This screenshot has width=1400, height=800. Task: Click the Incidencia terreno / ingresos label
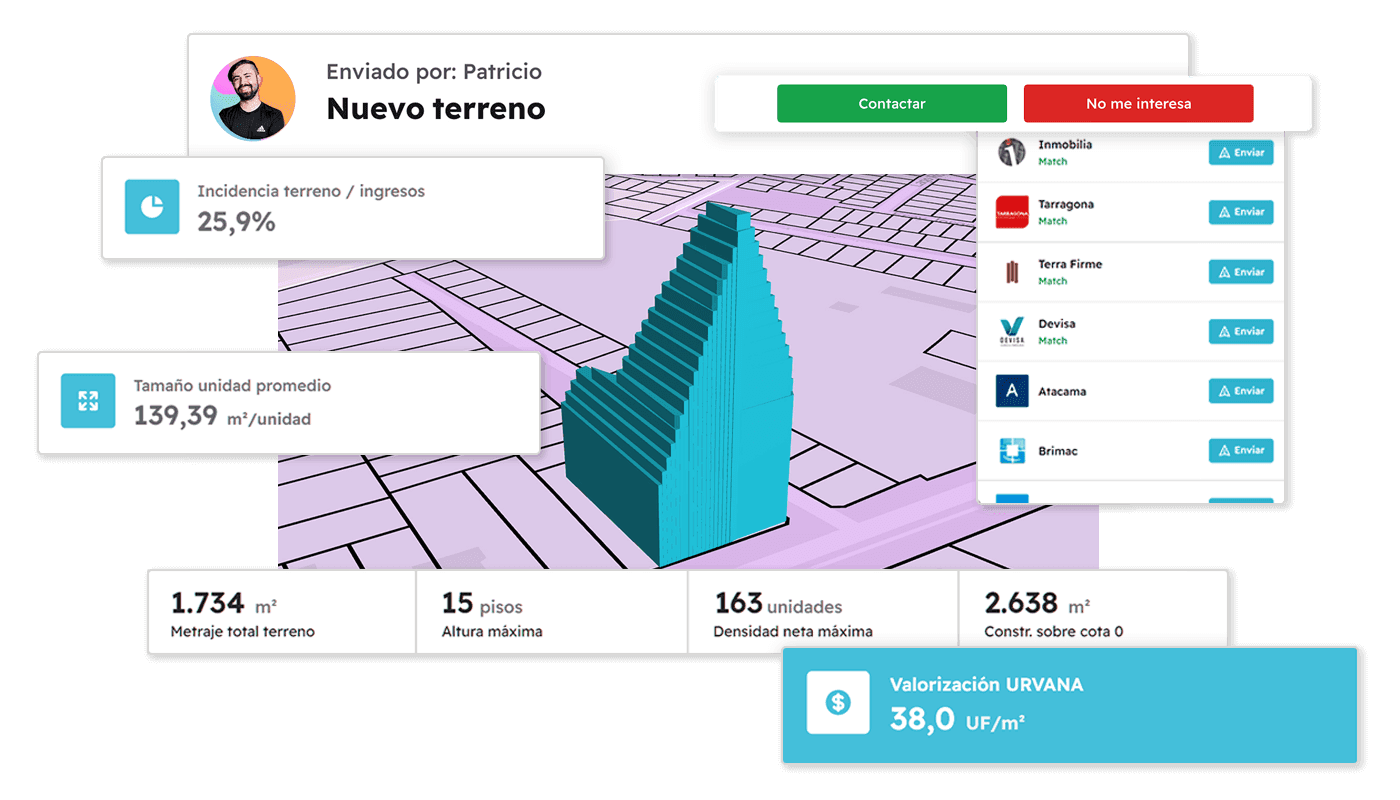311,191
